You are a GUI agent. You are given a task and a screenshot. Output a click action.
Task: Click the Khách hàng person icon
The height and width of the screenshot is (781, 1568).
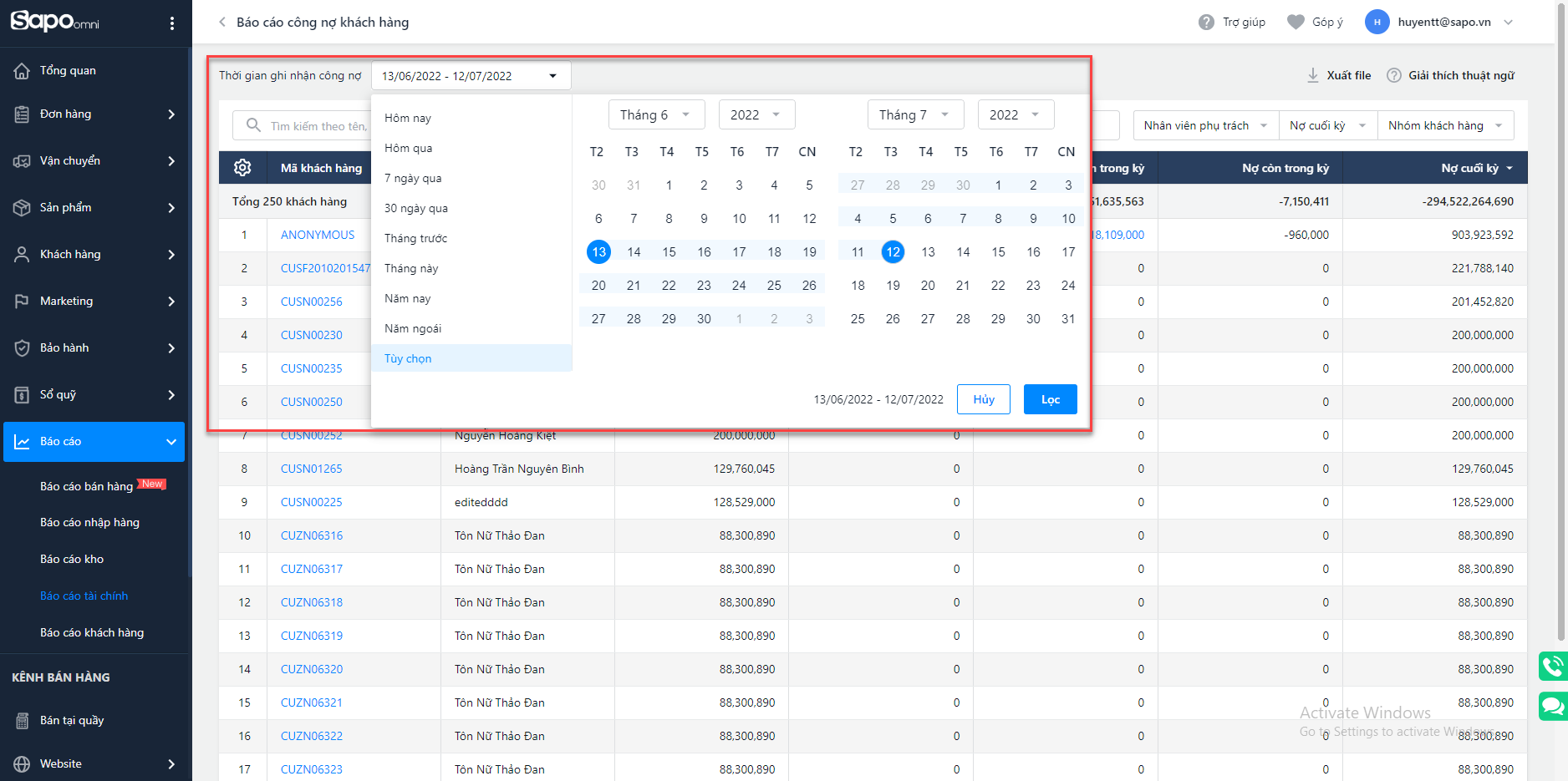23,255
